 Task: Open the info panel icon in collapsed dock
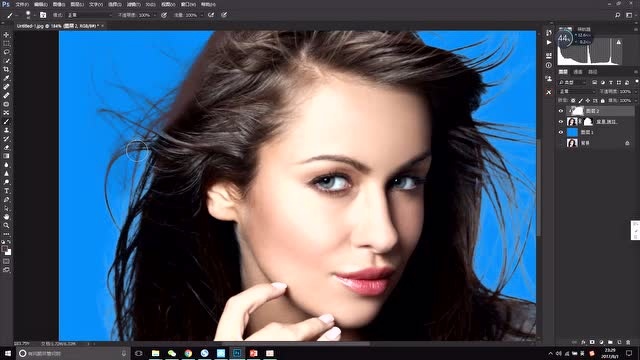pos(549,65)
